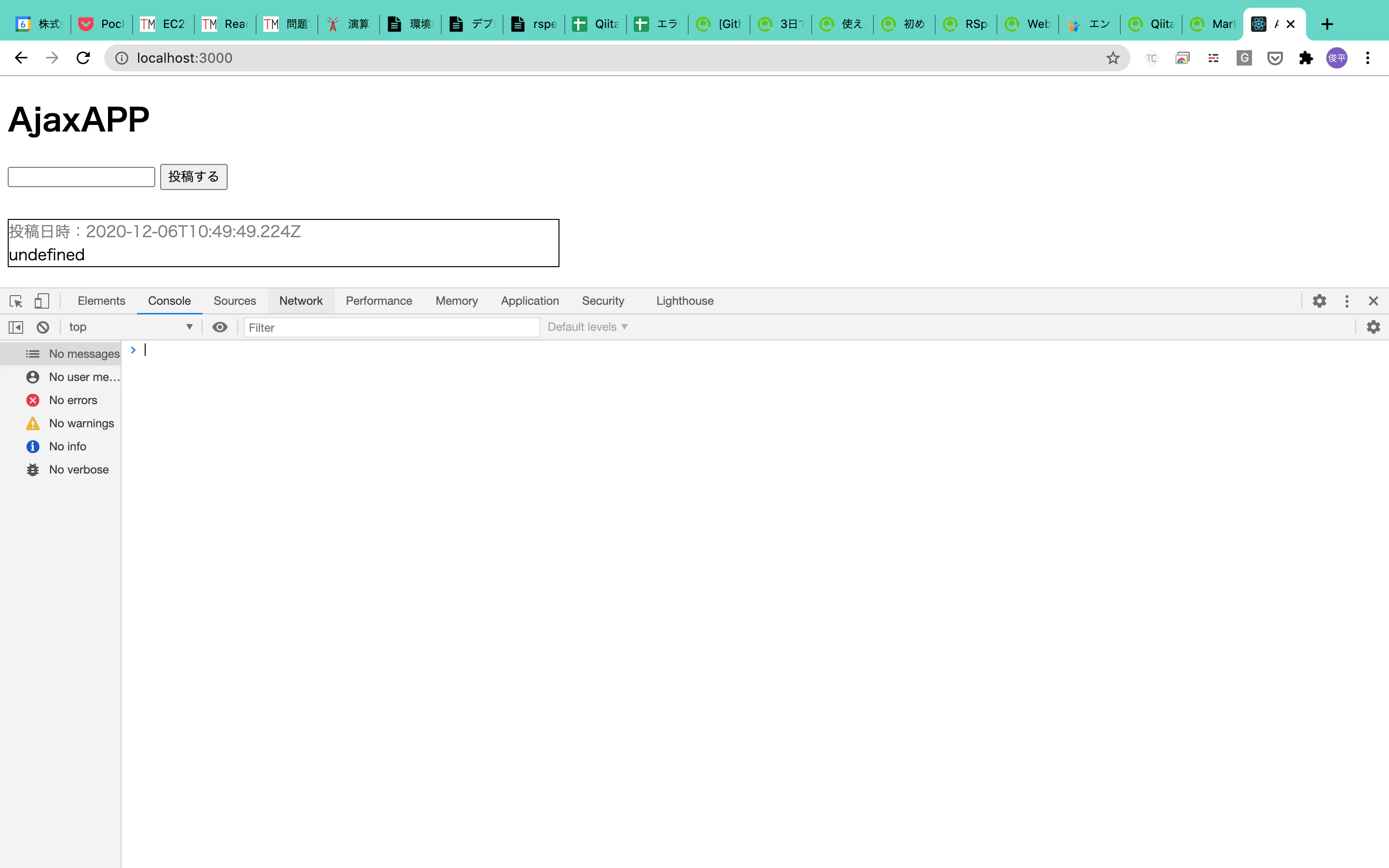Image resolution: width=1389 pixels, height=868 pixels.
Task: Bookmark this page with star icon
Action: pos(1113,58)
